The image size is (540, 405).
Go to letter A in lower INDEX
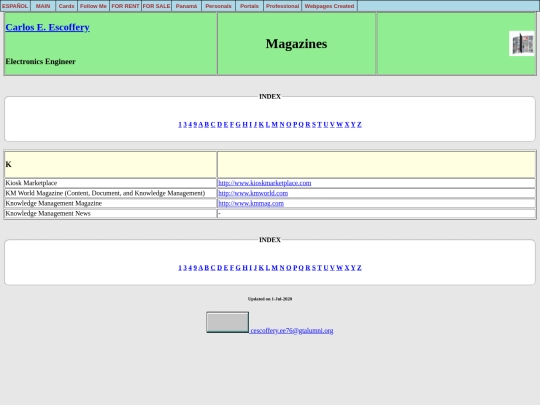point(201,268)
